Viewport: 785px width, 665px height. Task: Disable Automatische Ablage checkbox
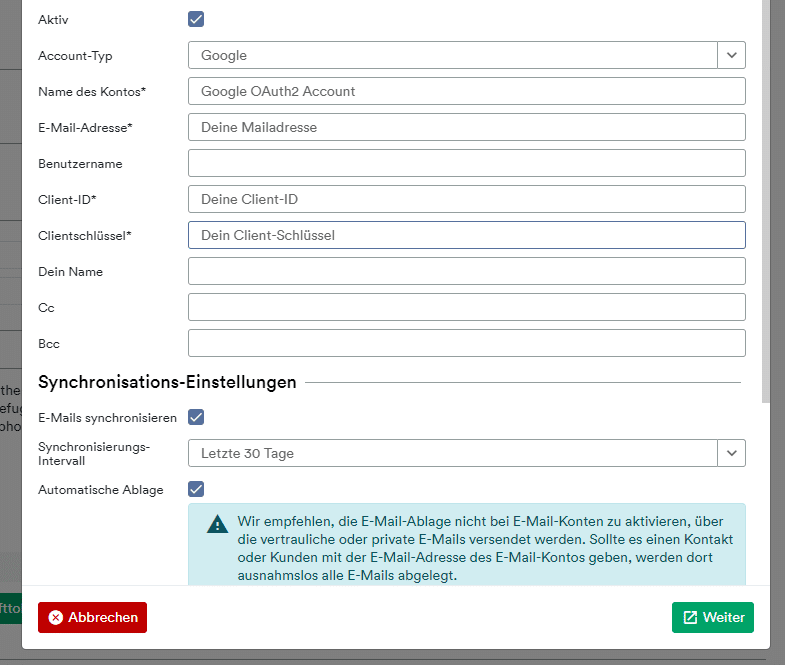[x=196, y=489]
